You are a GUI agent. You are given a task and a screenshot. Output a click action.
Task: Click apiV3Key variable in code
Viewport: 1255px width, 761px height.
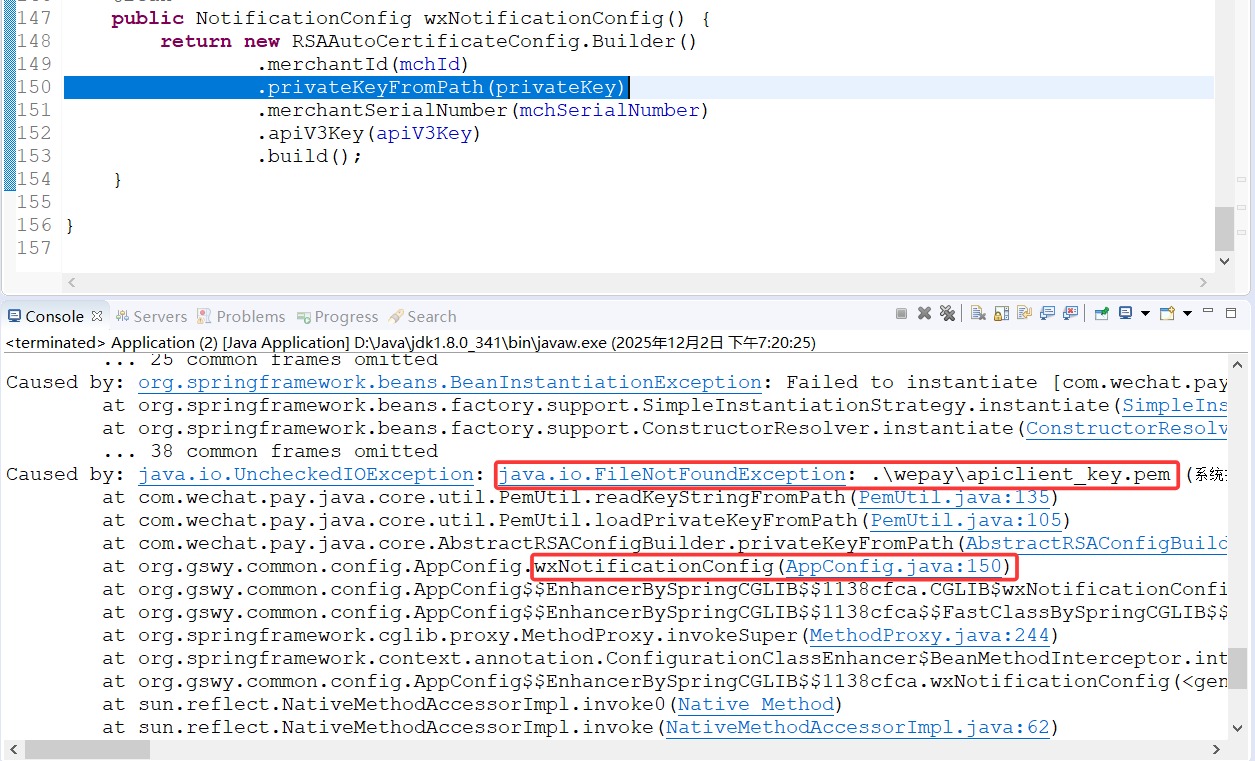point(423,134)
